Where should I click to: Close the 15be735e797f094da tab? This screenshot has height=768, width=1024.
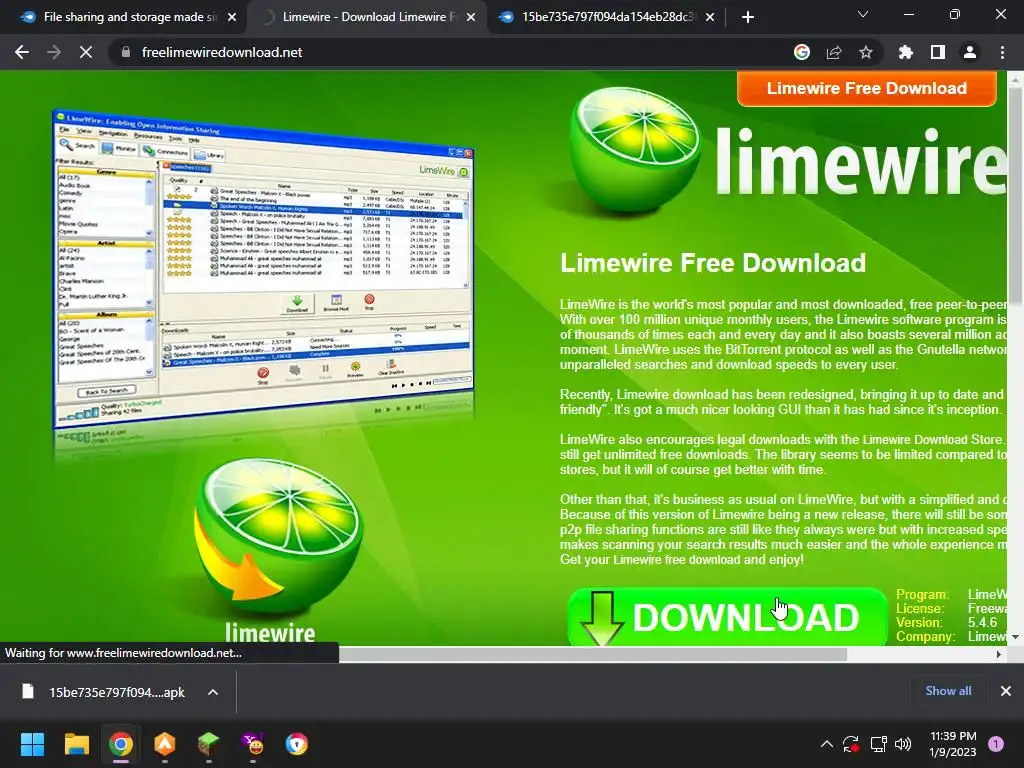(x=711, y=18)
